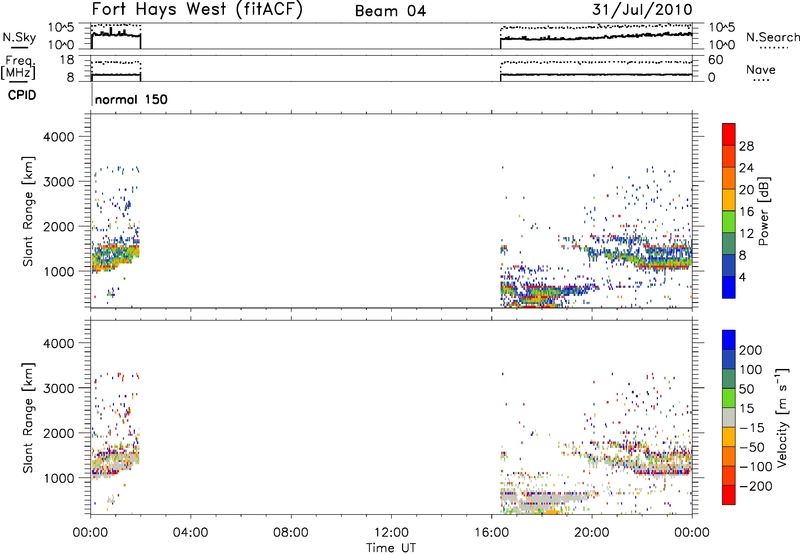Click the 'Velocity [m s-1]' color bar title

(781, 417)
